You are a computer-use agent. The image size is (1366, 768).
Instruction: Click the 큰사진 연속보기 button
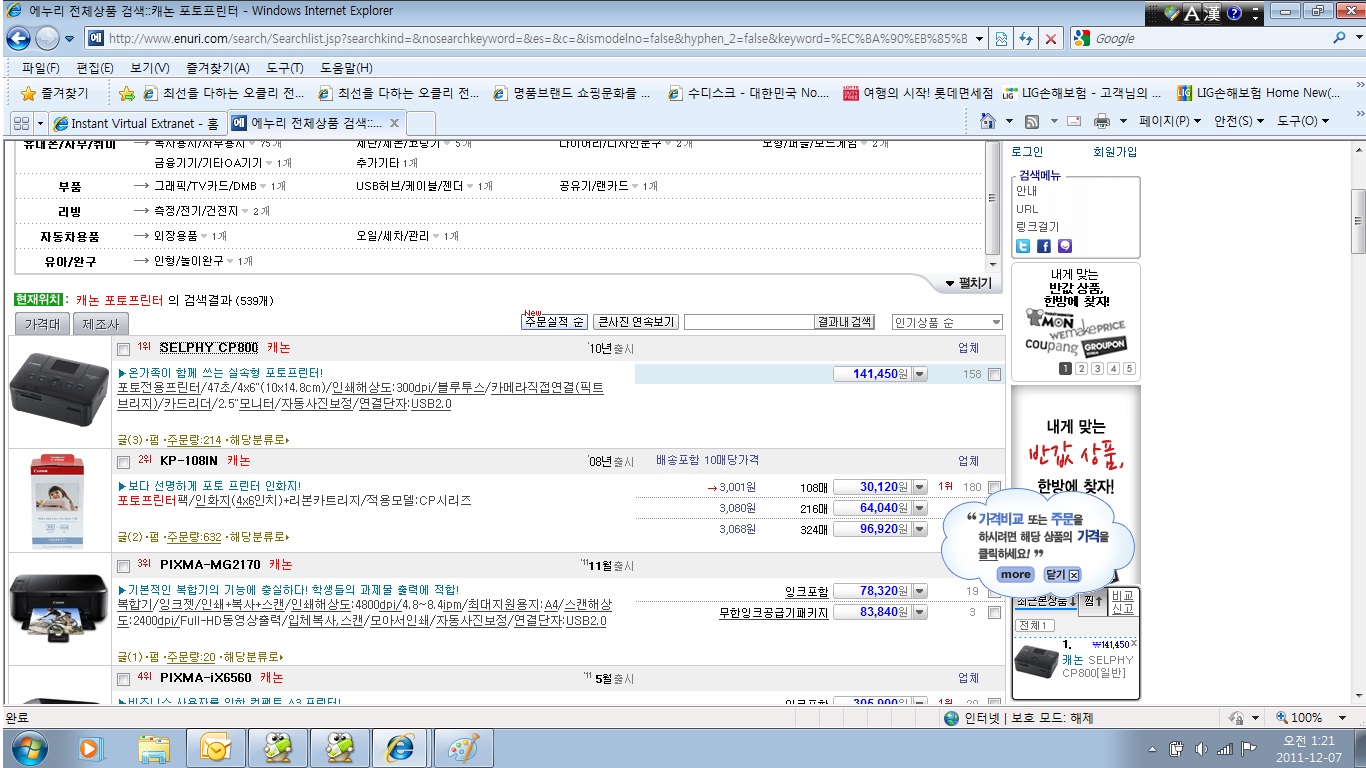pos(636,322)
